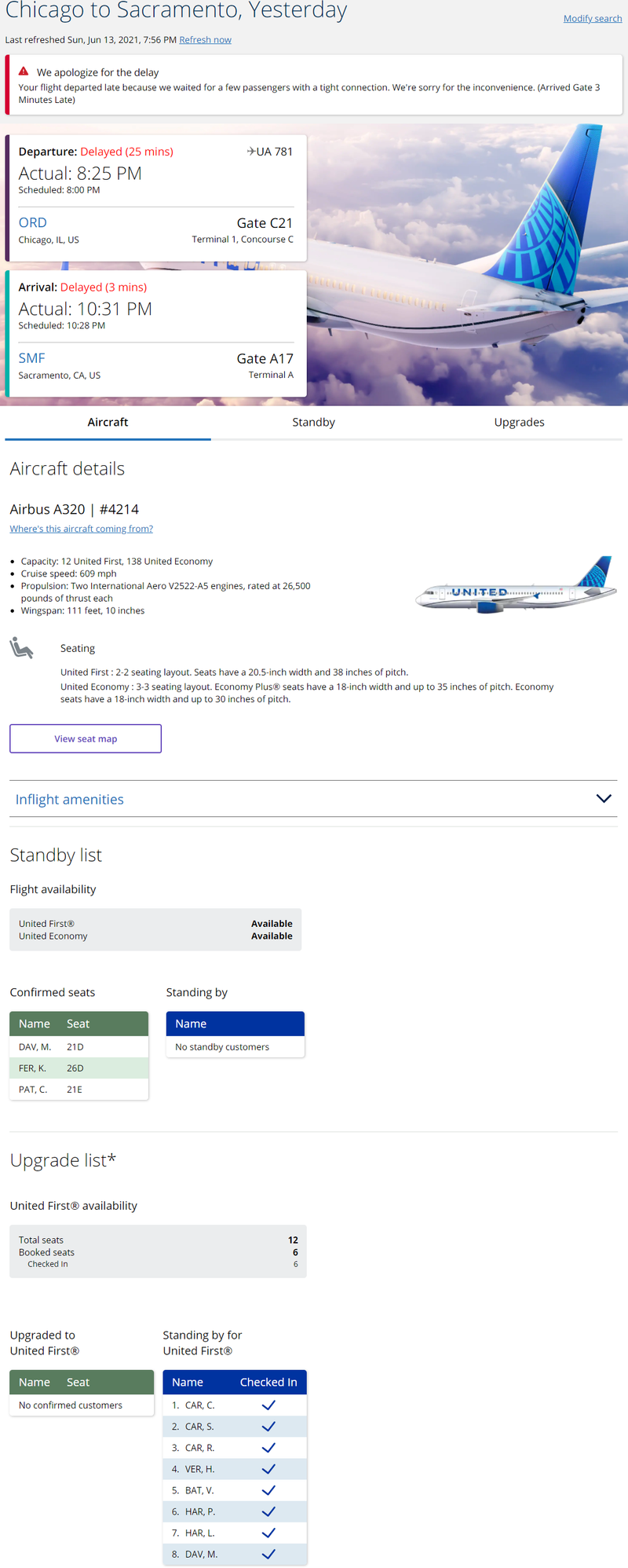Viewport: 628px width, 1568px height.
Task: Open the Aircraft tab
Action: (108, 423)
